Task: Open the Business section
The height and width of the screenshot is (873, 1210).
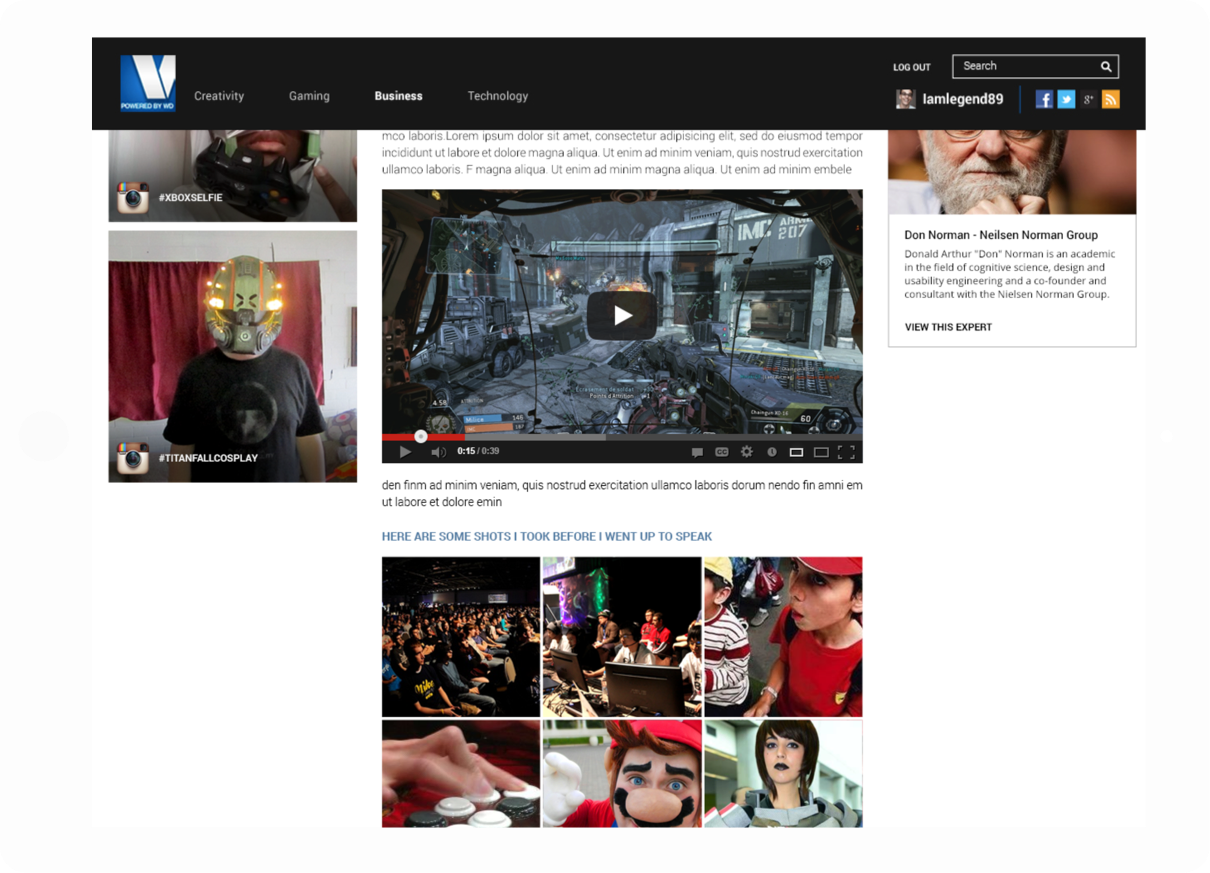Action: coord(398,96)
